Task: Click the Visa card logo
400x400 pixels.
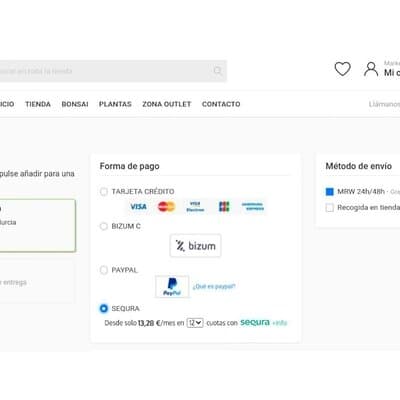Action: click(138, 207)
